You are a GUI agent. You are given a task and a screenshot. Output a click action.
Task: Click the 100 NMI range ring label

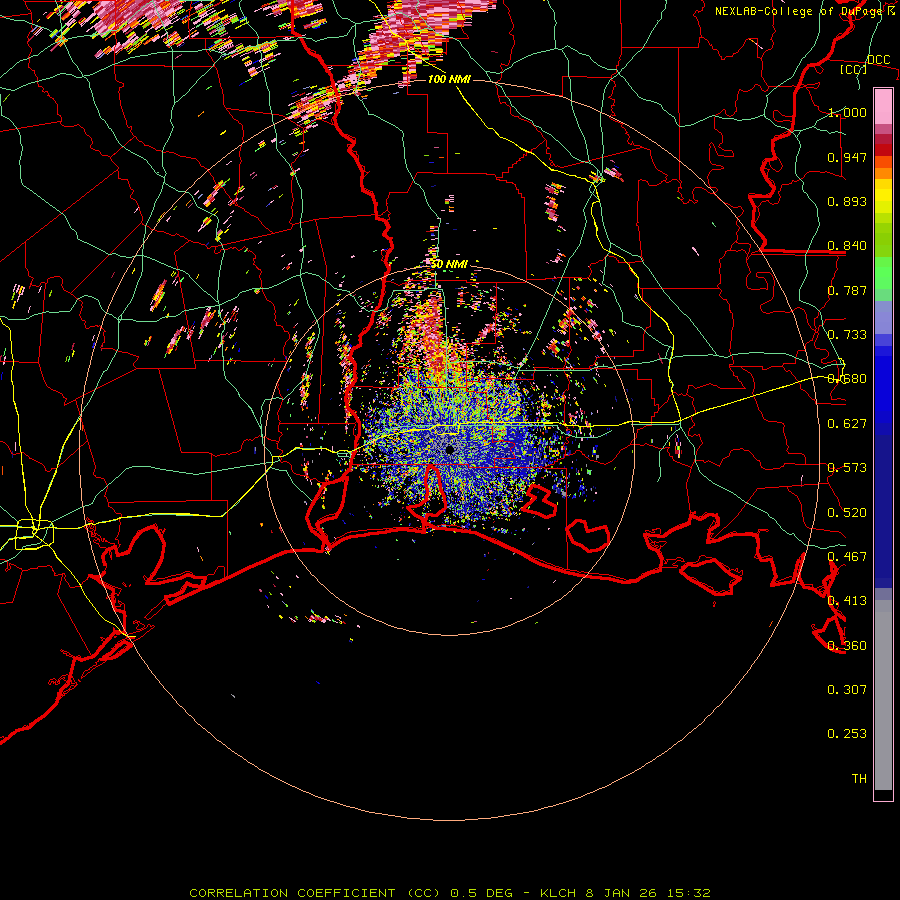click(x=449, y=79)
